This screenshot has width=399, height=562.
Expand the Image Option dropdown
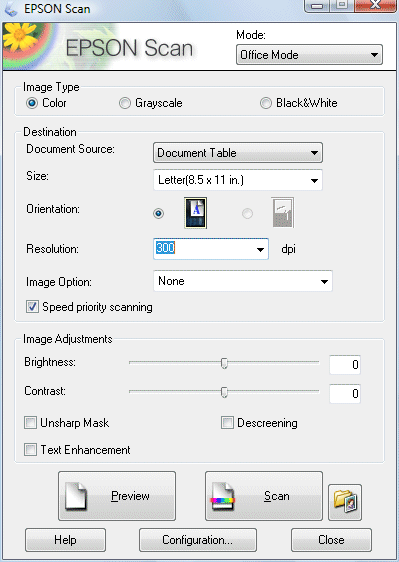click(243, 281)
